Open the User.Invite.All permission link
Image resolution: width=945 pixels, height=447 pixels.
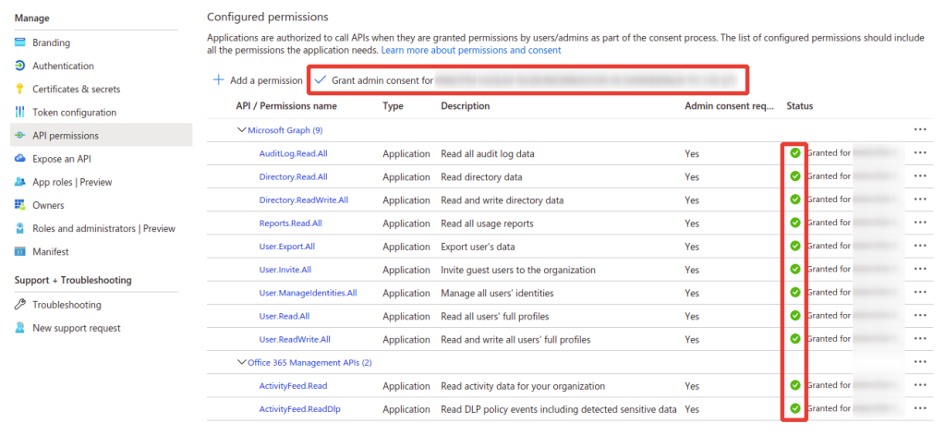286,270
